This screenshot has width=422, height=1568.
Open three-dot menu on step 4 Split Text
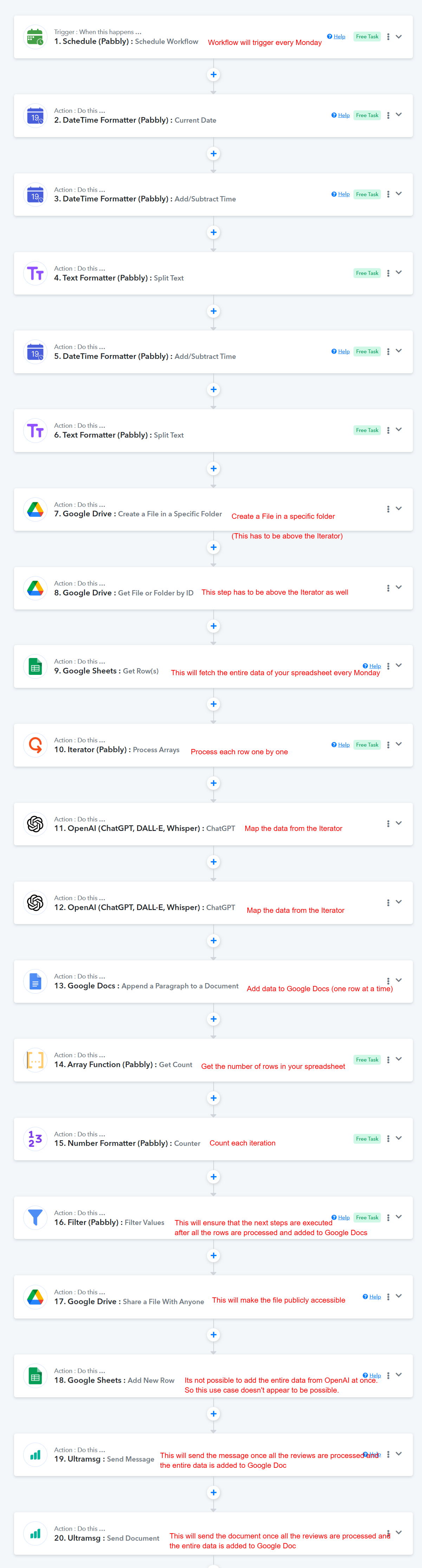point(388,273)
